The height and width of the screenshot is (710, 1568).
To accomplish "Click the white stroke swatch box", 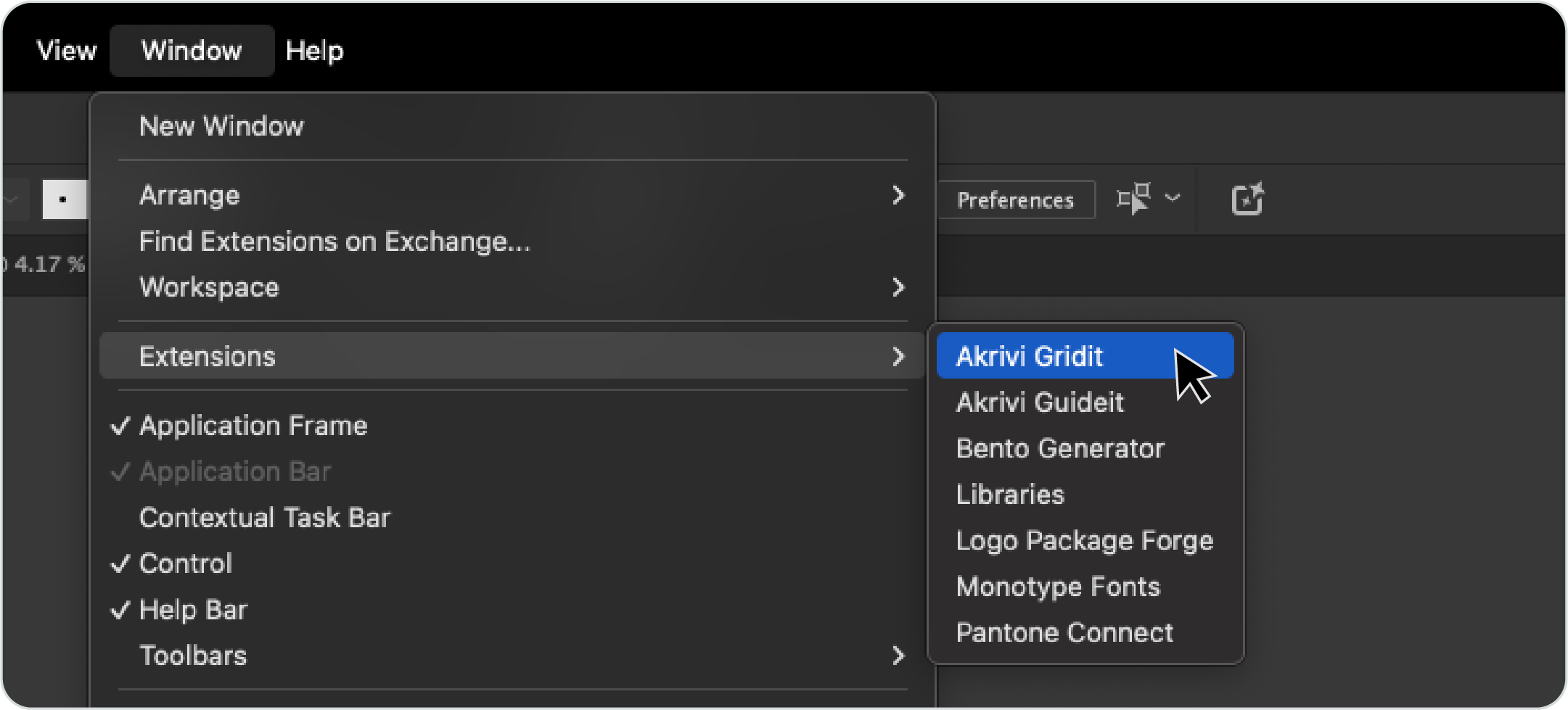I will click(x=64, y=199).
